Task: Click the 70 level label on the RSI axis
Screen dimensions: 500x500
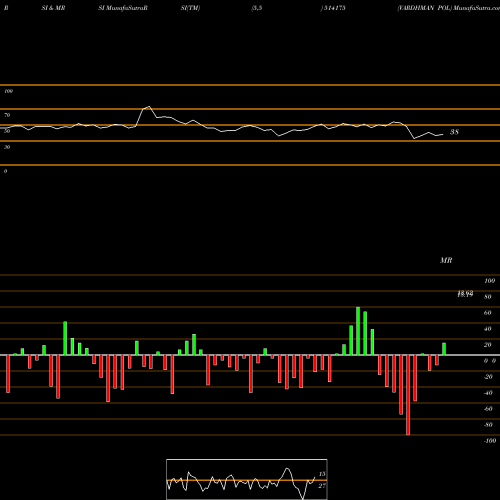Action: pyautogui.click(x=7, y=115)
